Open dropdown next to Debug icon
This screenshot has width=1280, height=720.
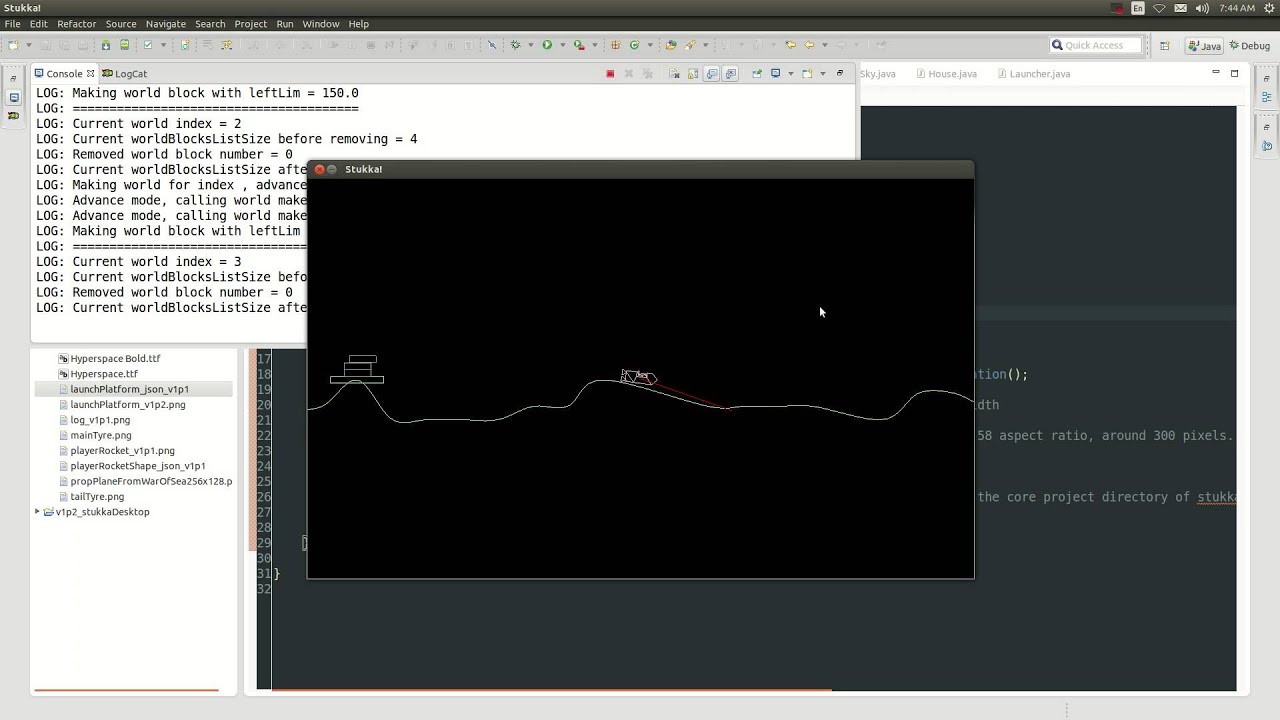(530, 45)
